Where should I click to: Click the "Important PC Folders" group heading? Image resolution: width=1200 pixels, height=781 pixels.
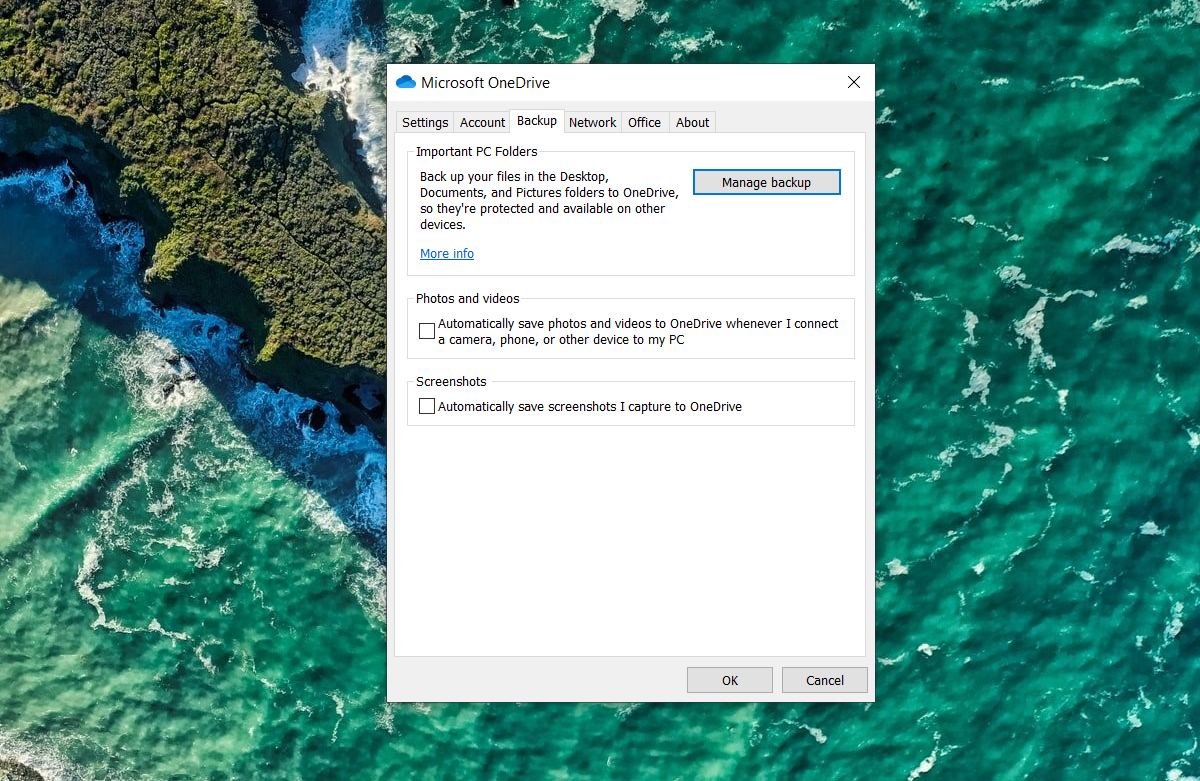(x=477, y=152)
